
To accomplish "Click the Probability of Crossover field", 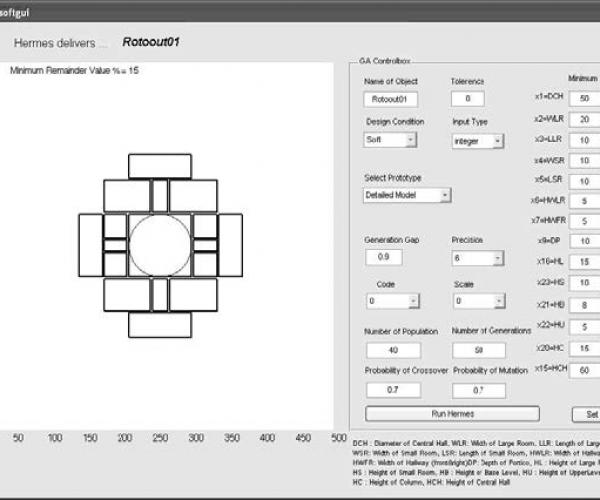I will click(393, 390).
